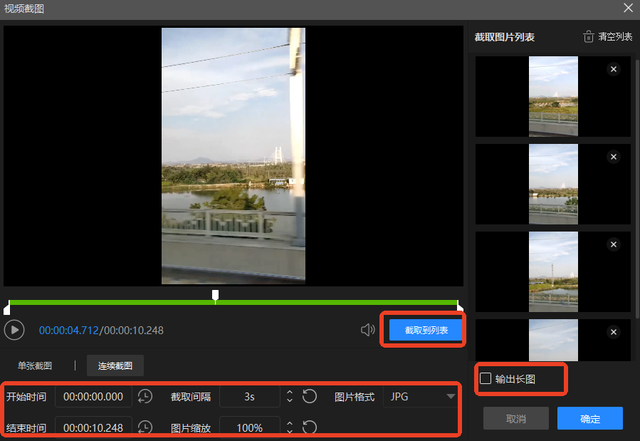Adjust 图片缩放 stepper arrows
The image size is (640, 441).
coord(289,428)
